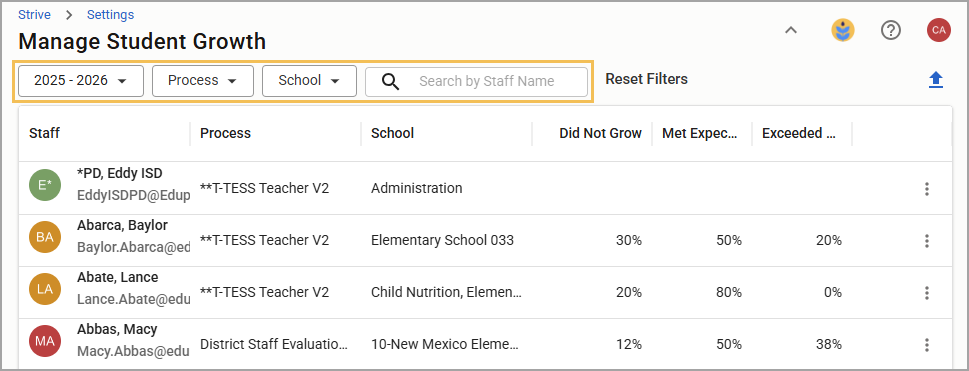Collapse header with the up chevron
The width and height of the screenshot is (969, 371).
pos(791,30)
